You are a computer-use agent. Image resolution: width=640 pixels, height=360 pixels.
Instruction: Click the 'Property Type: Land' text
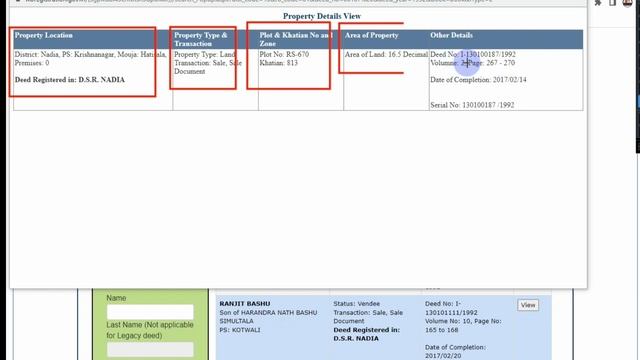coord(204,54)
